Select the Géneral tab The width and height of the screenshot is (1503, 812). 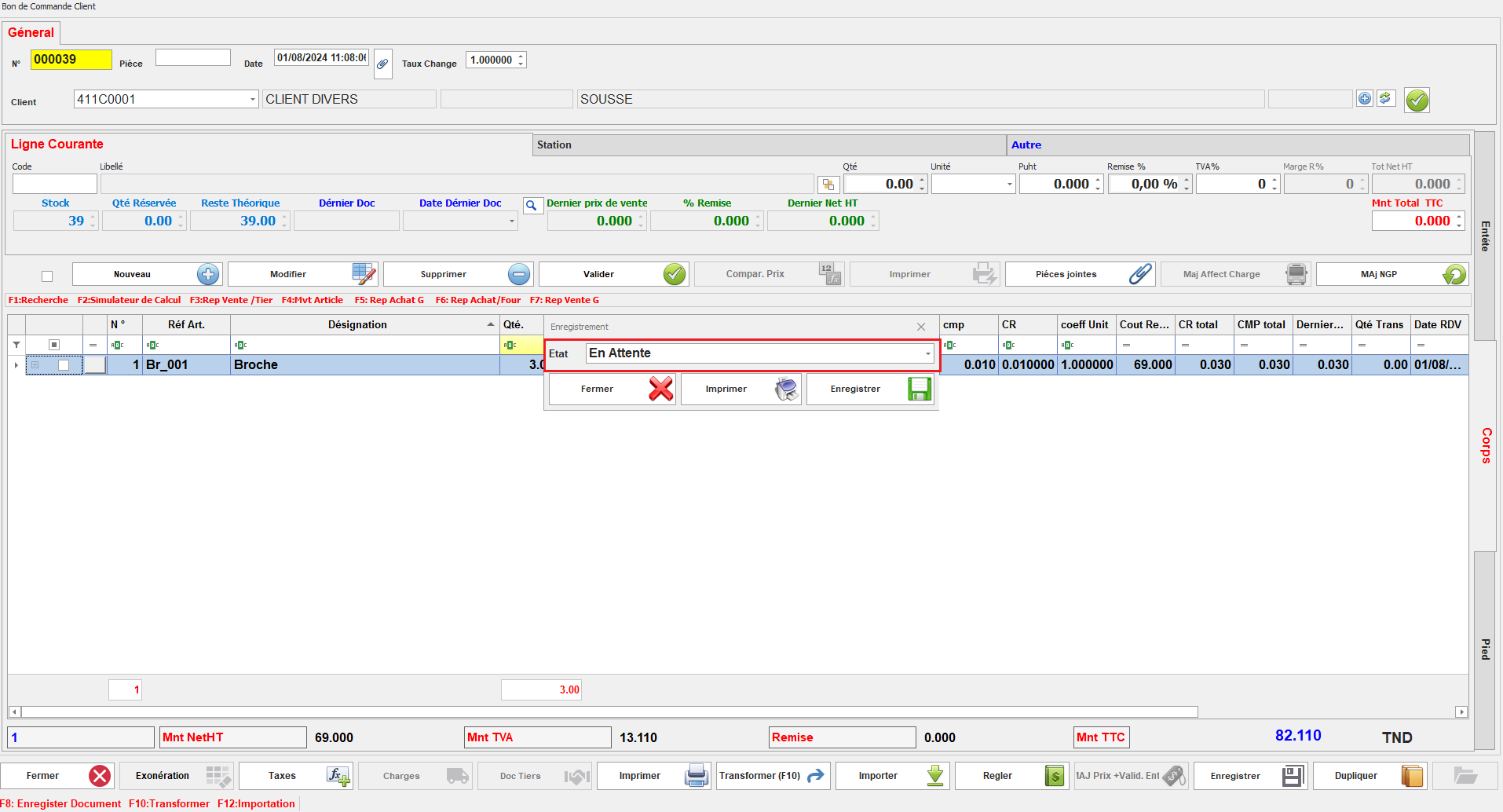[31, 32]
